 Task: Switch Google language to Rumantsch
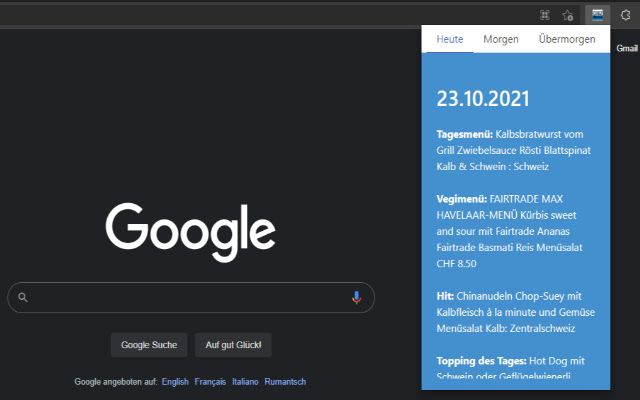click(285, 382)
